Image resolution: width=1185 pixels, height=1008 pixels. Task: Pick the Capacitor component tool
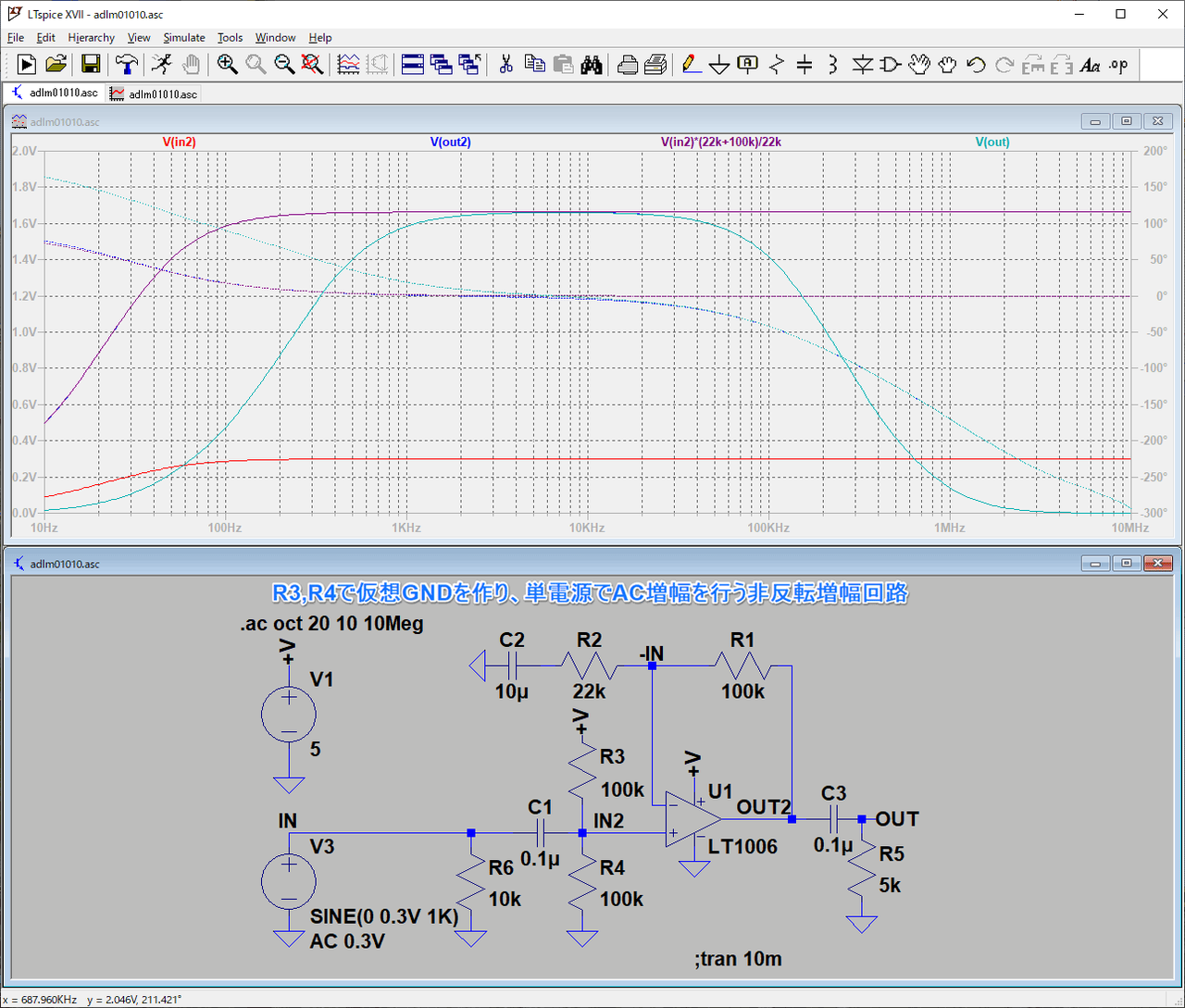tap(805, 65)
